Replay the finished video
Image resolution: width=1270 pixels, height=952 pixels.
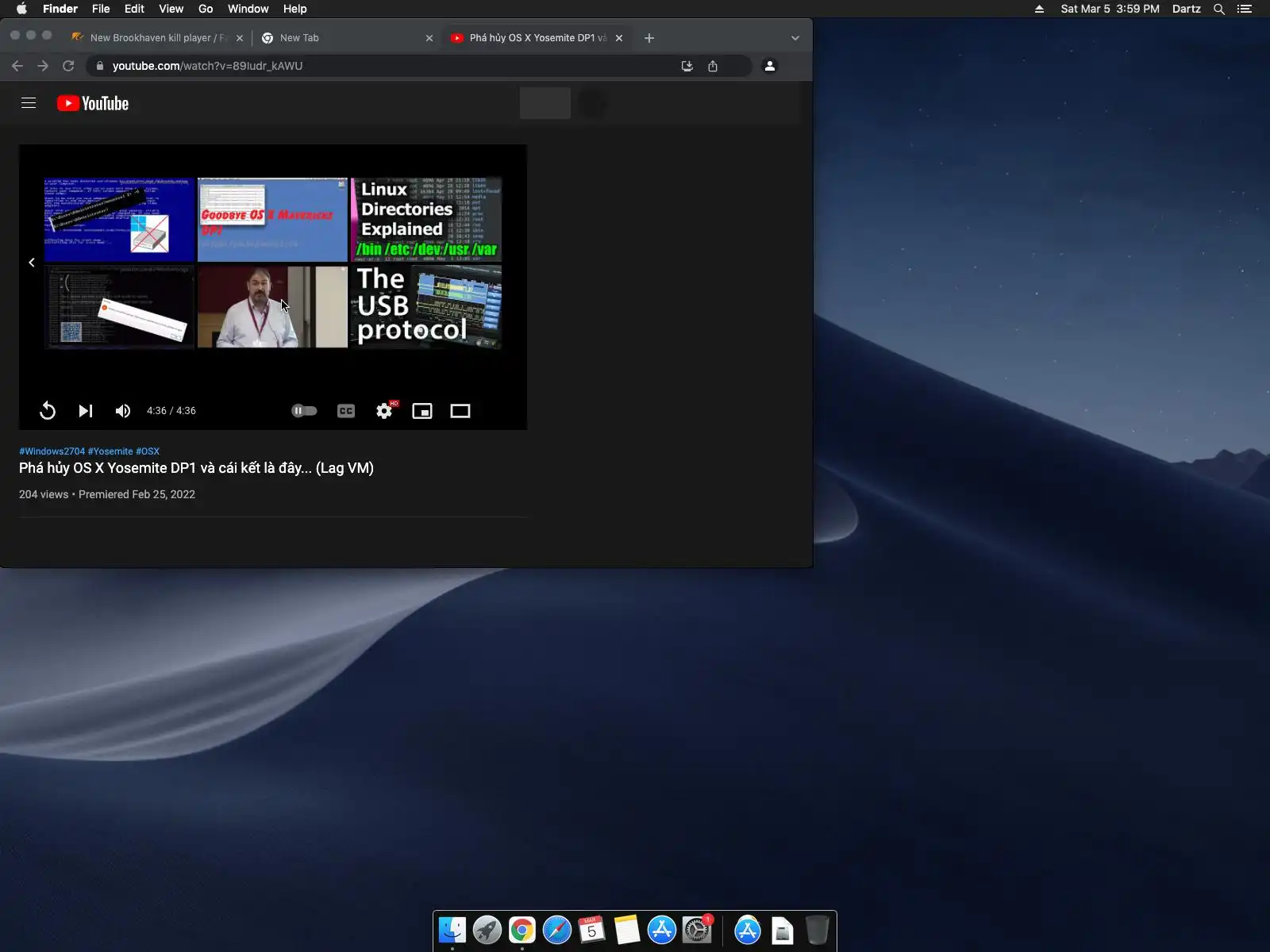pos(48,411)
